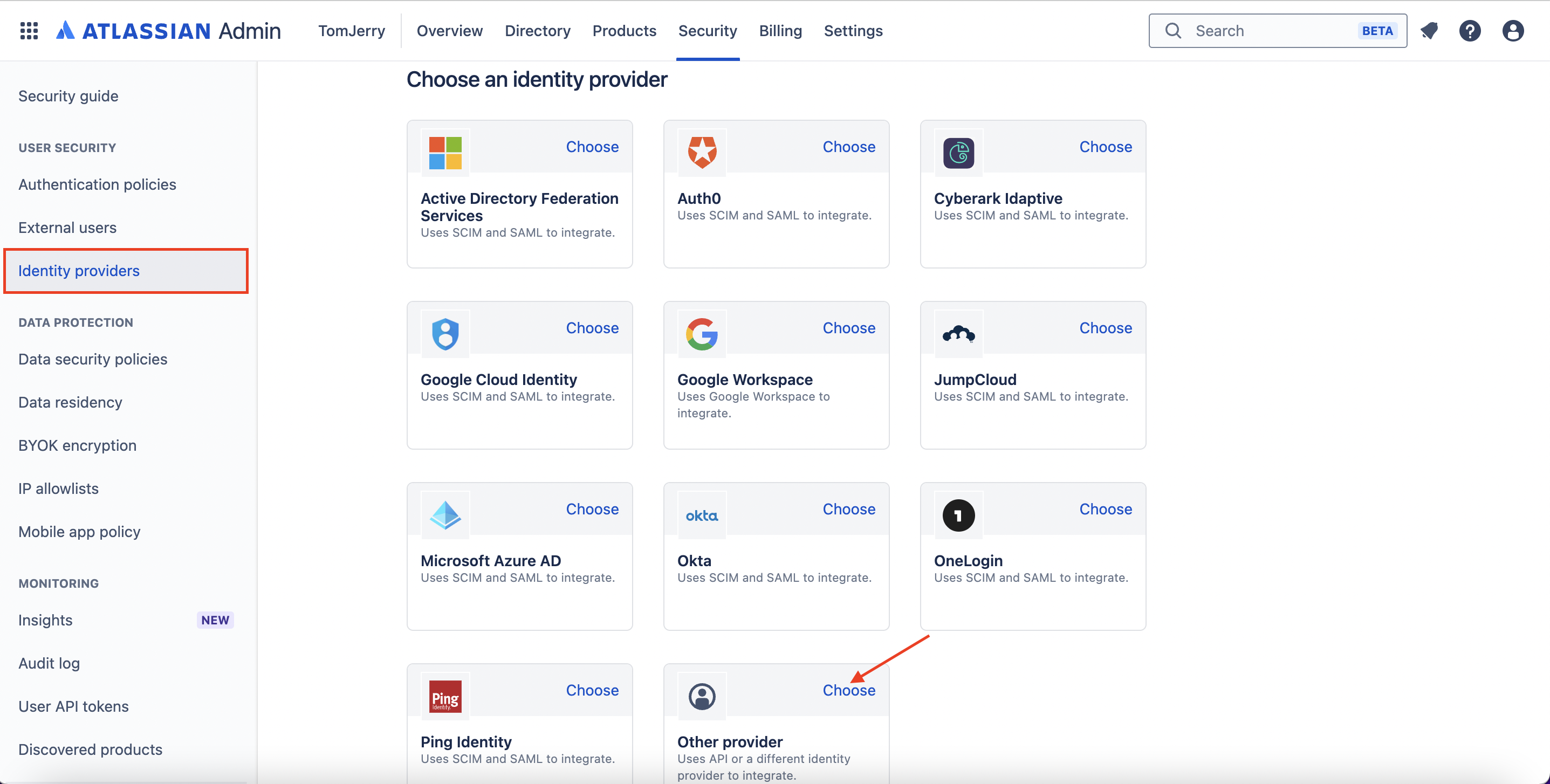Open the user profile avatar icon
1550x784 pixels.
[x=1513, y=31]
